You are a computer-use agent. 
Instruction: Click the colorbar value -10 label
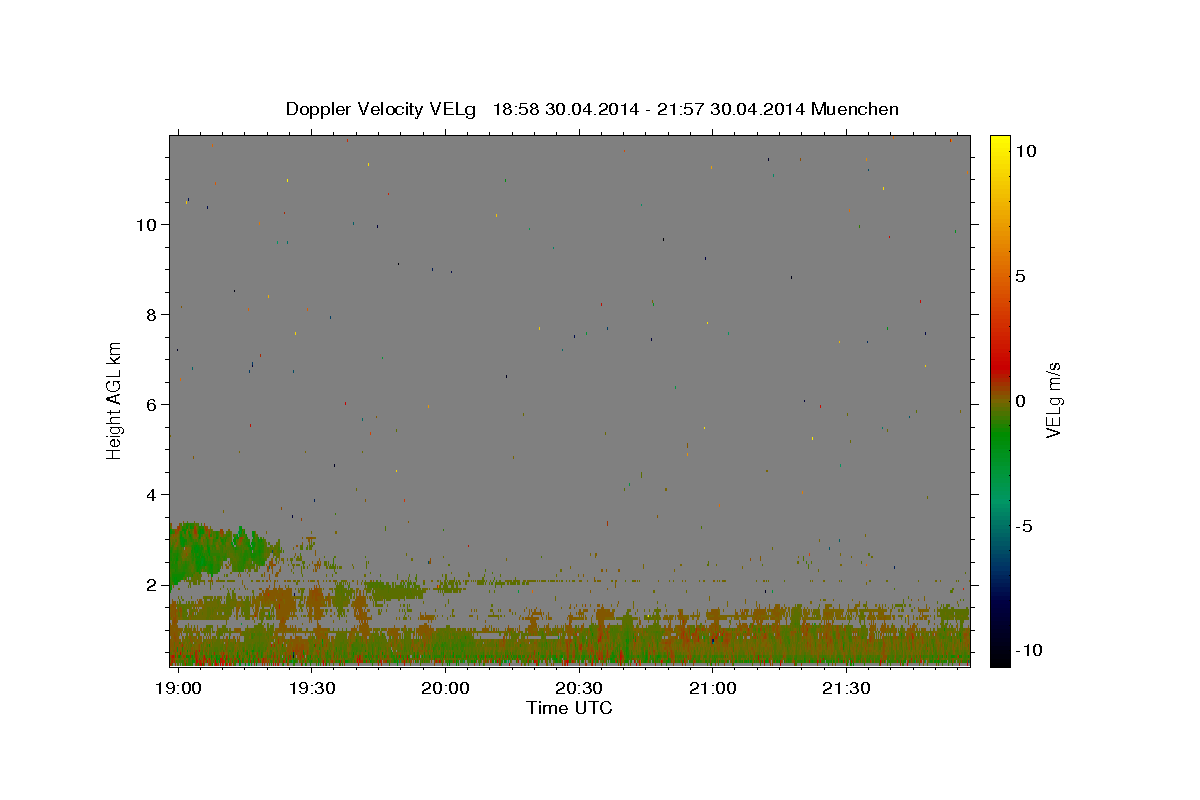click(1029, 650)
